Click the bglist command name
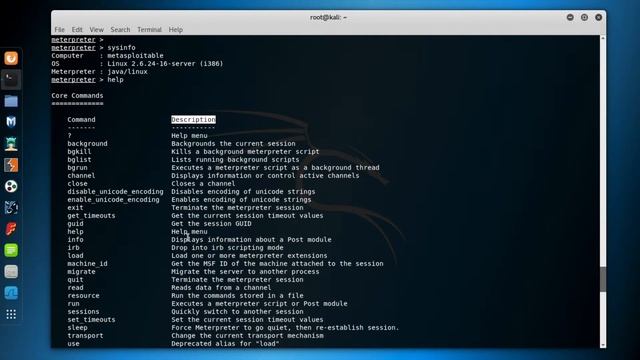This screenshot has width=640, height=360. (79, 160)
